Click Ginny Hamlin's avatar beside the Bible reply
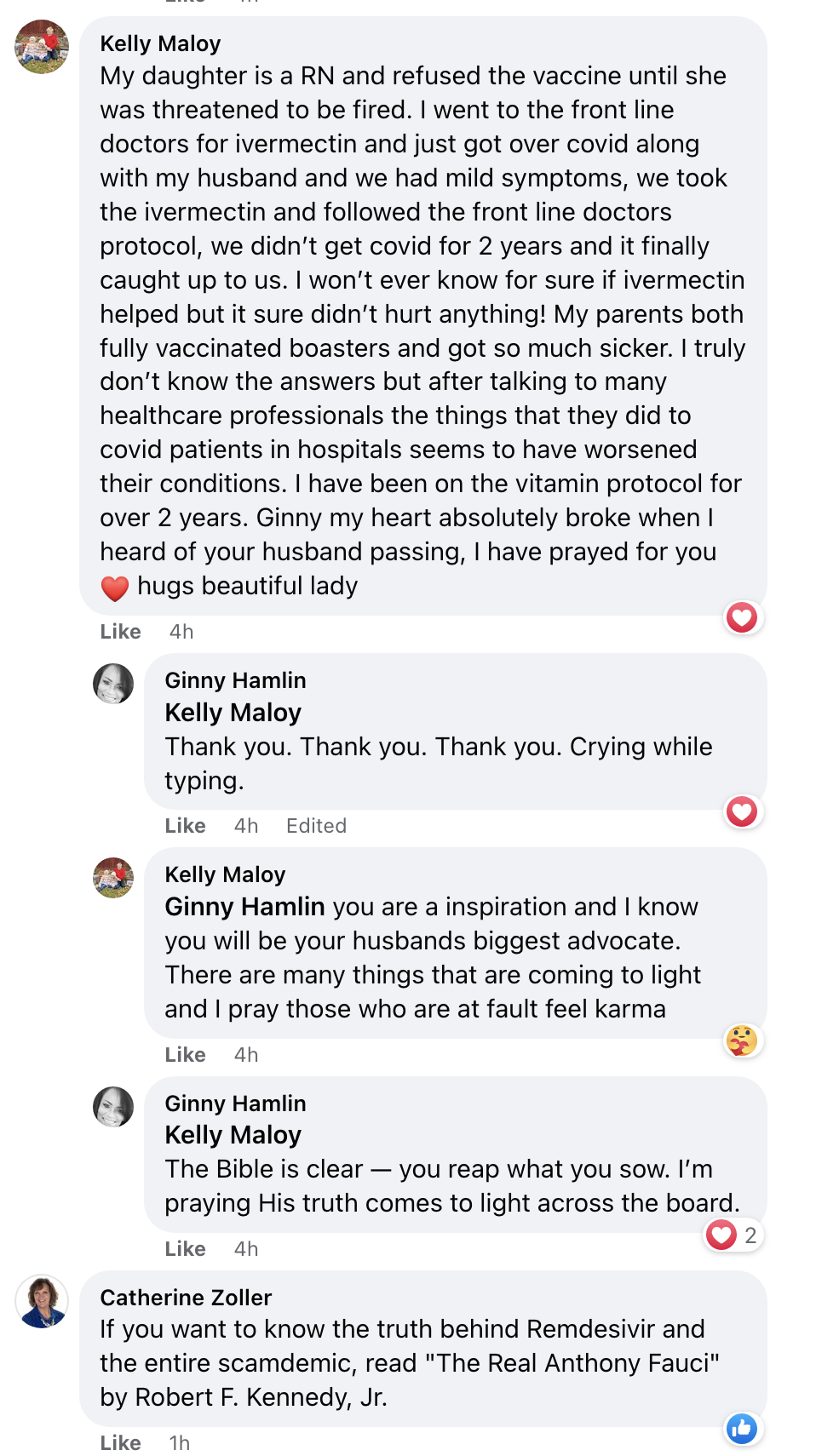Image resolution: width=816 pixels, height=1456 pixels. coord(113,1107)
